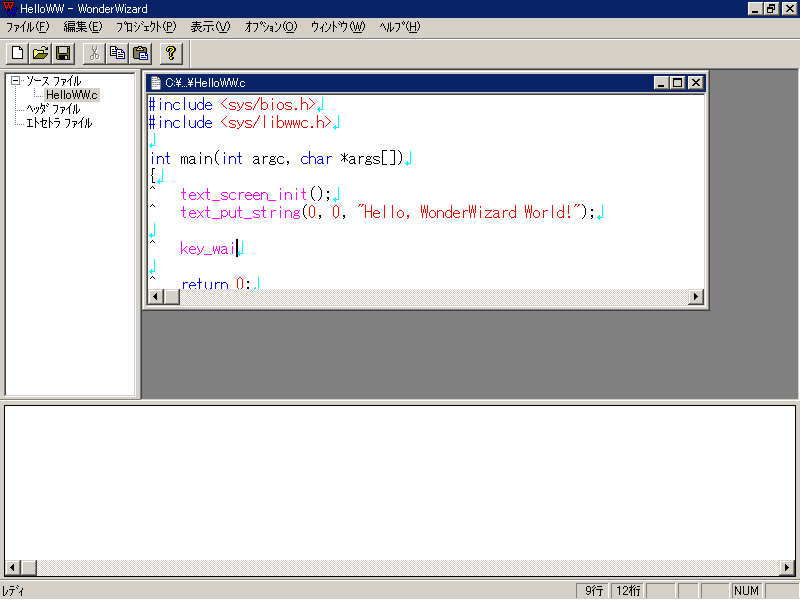This screenshot has height=600, width=800.
Task: Click the 12桁 status bar entry
Action: click(628, 591)
